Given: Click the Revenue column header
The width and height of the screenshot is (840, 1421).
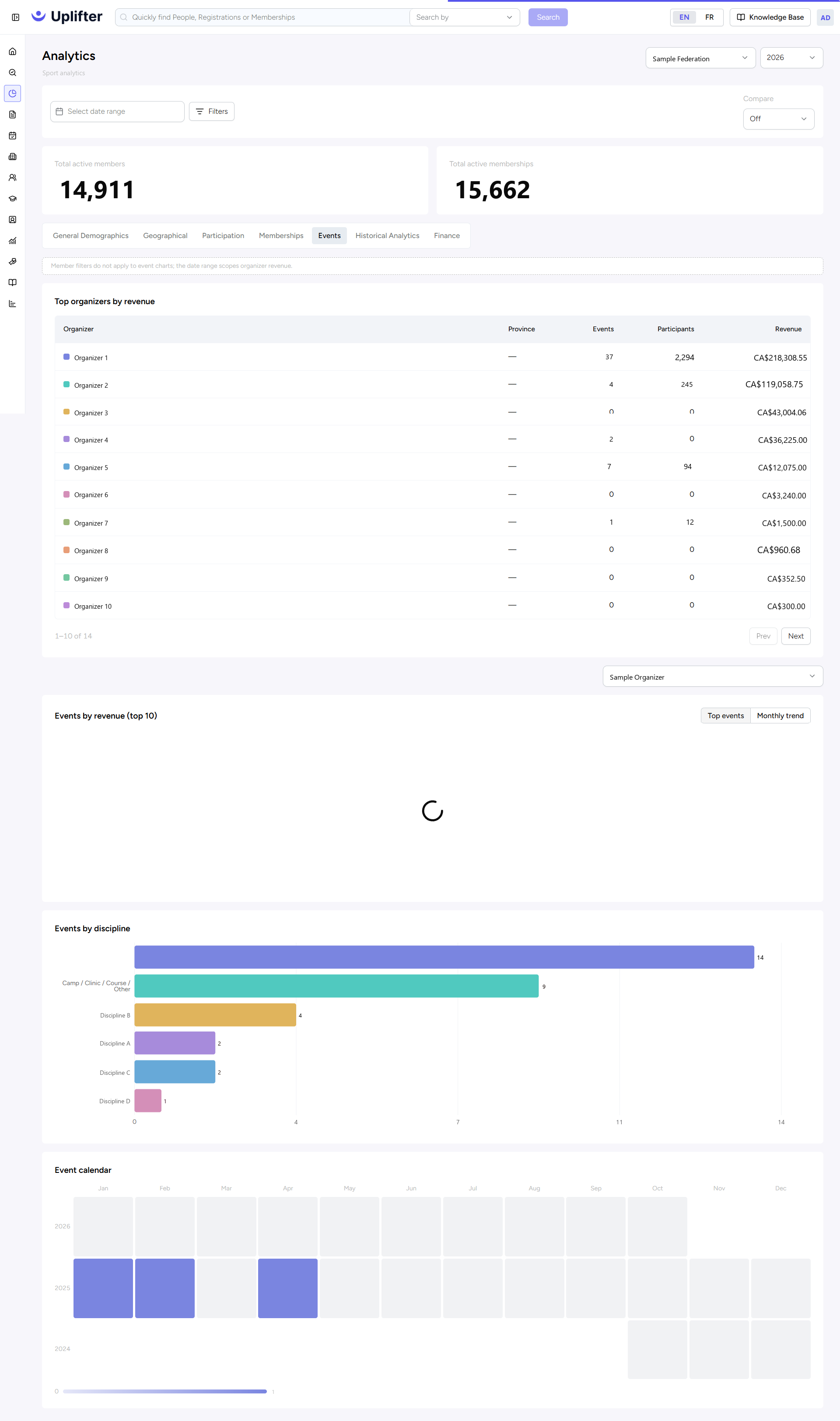Looking at the screenshot, I should click(788, 329).
